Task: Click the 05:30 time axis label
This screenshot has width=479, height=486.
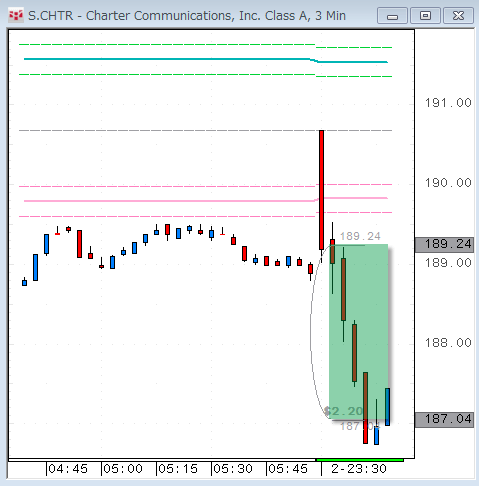Action: tap(233, 469)
